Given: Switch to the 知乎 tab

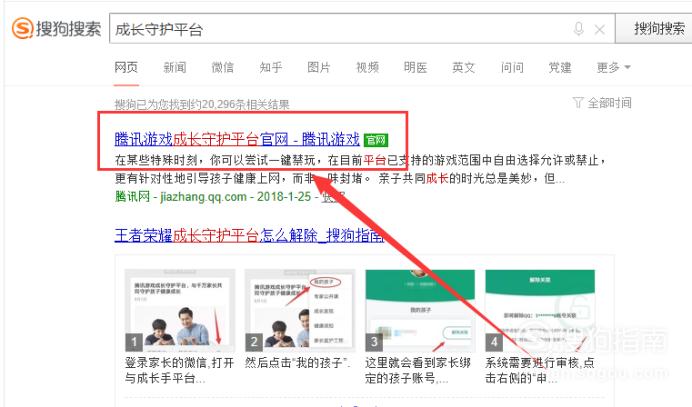Looking at the screenshot, I should 271,67.
